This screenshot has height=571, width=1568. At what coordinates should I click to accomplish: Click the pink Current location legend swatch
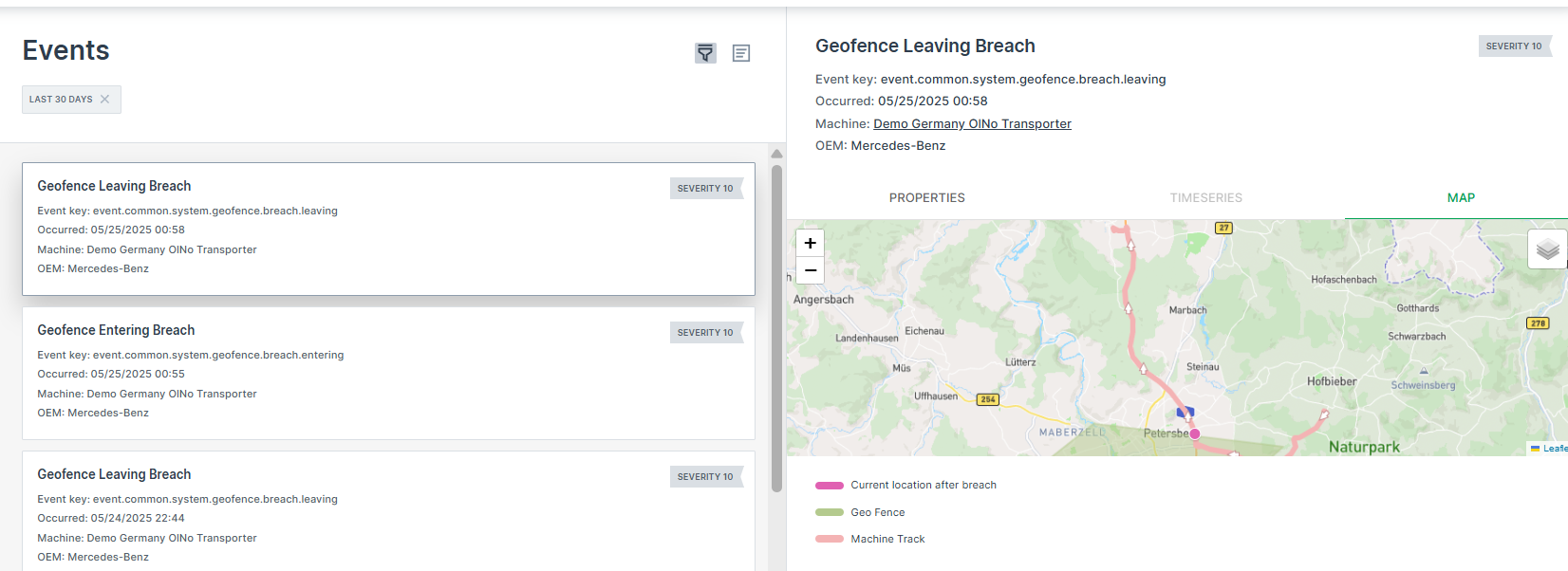pyautogui.click(x=829, y=486)
